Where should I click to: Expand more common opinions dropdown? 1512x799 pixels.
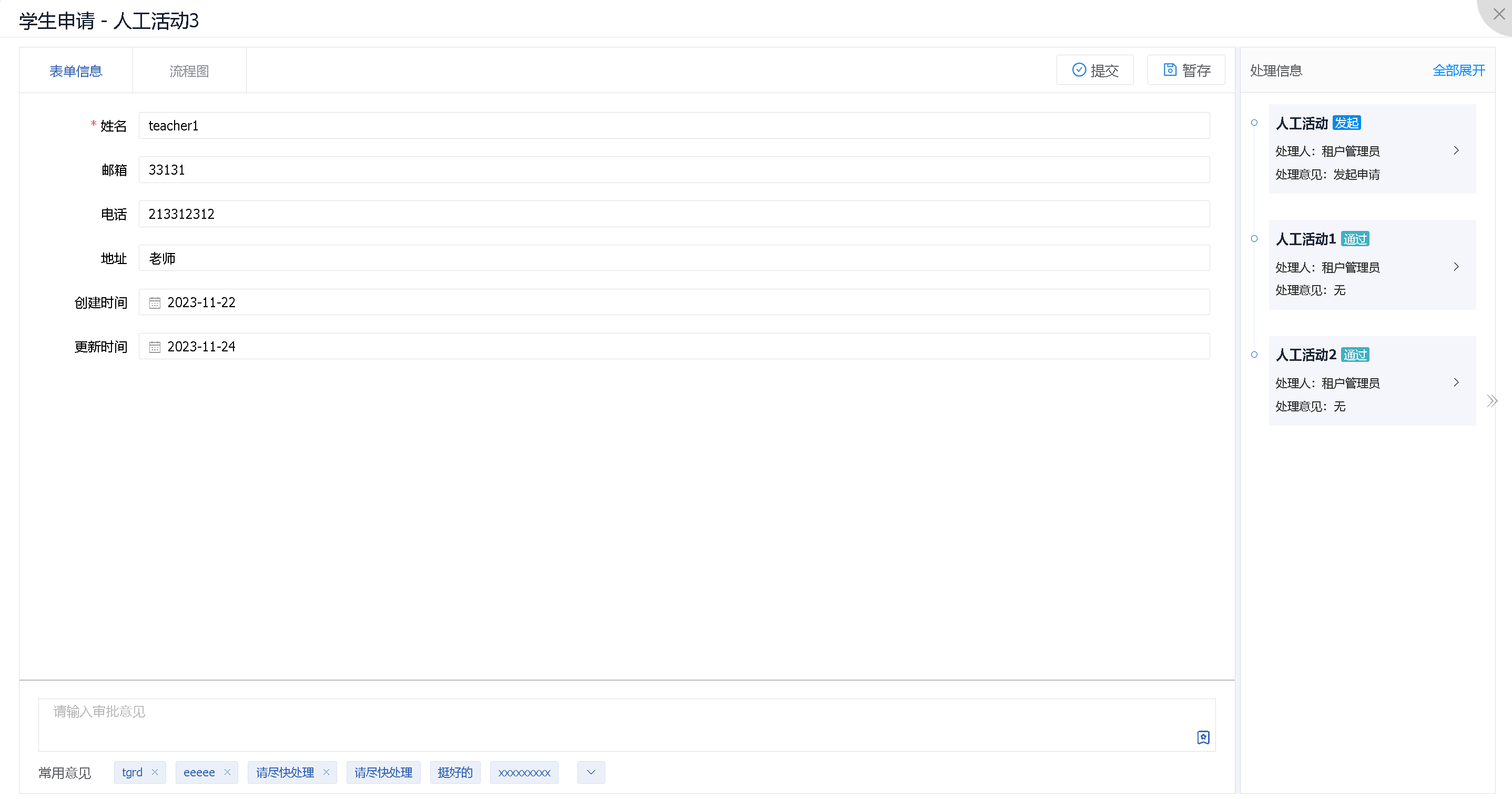tap(591, 772)
